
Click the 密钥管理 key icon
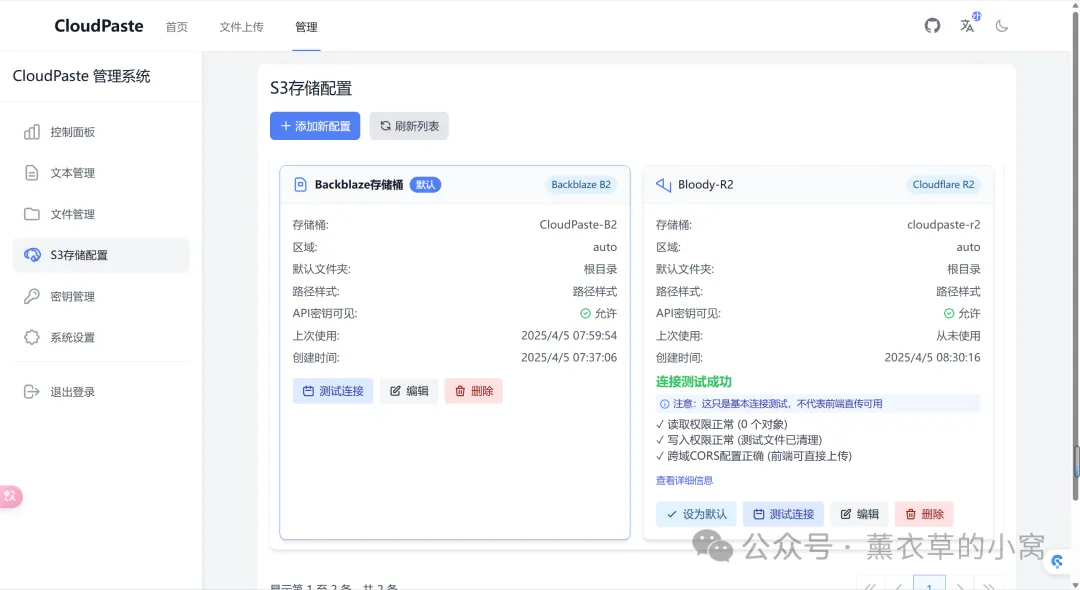32,296
